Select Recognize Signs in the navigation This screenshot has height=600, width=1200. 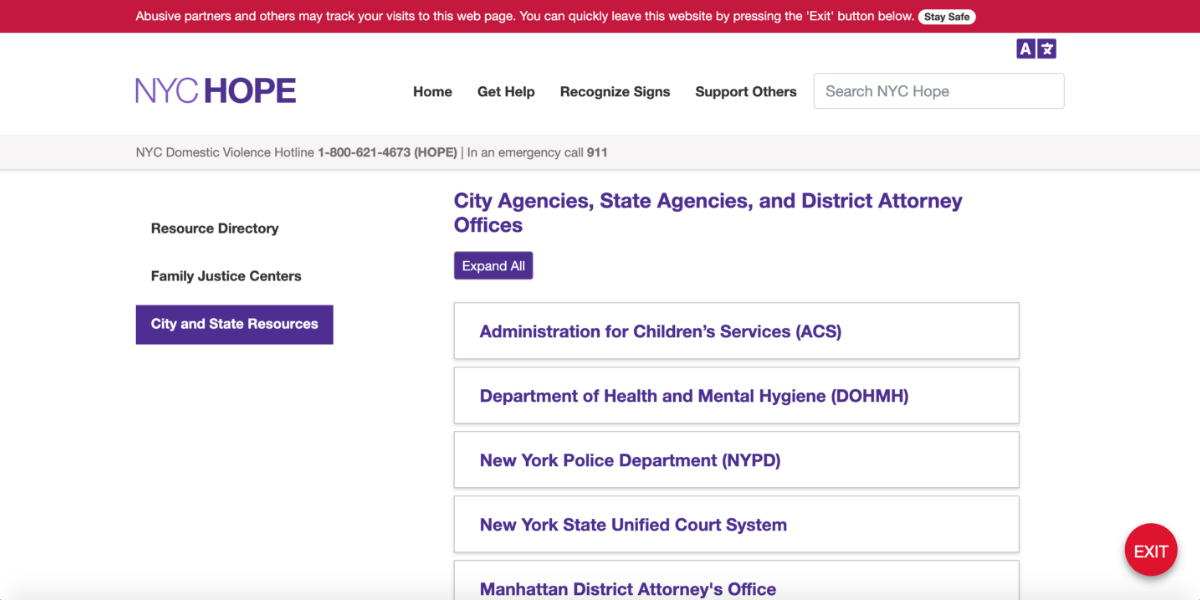click(x=615, y=91)
